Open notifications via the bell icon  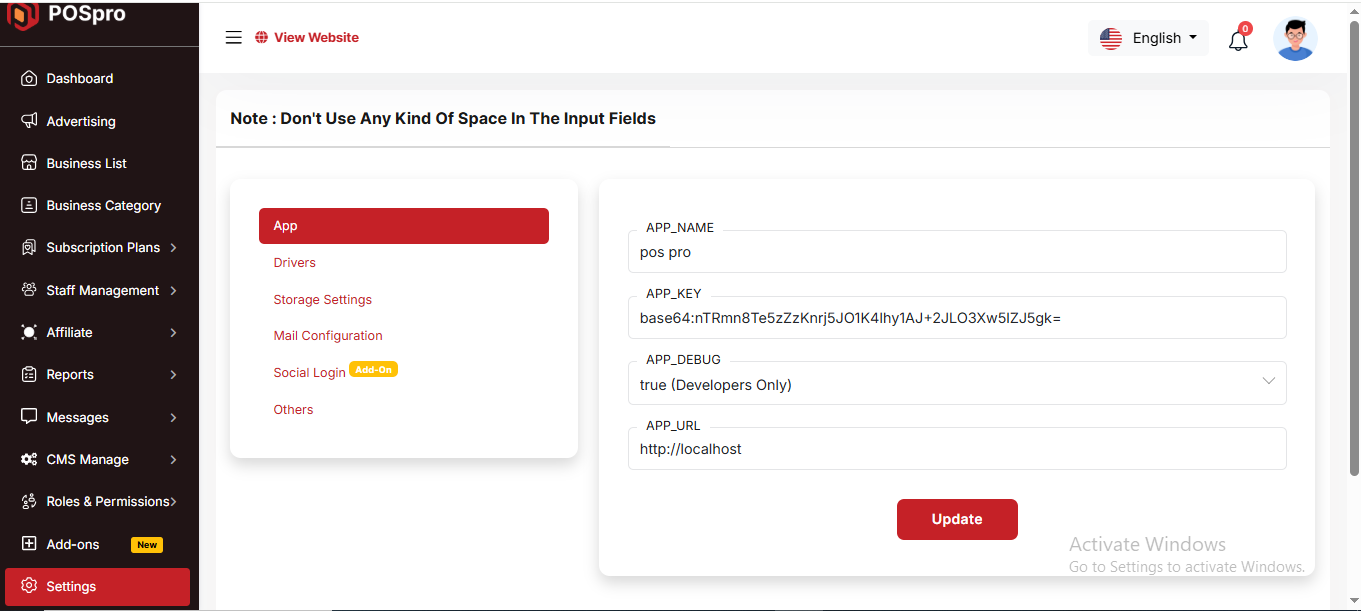click(x=1238, y=41)
